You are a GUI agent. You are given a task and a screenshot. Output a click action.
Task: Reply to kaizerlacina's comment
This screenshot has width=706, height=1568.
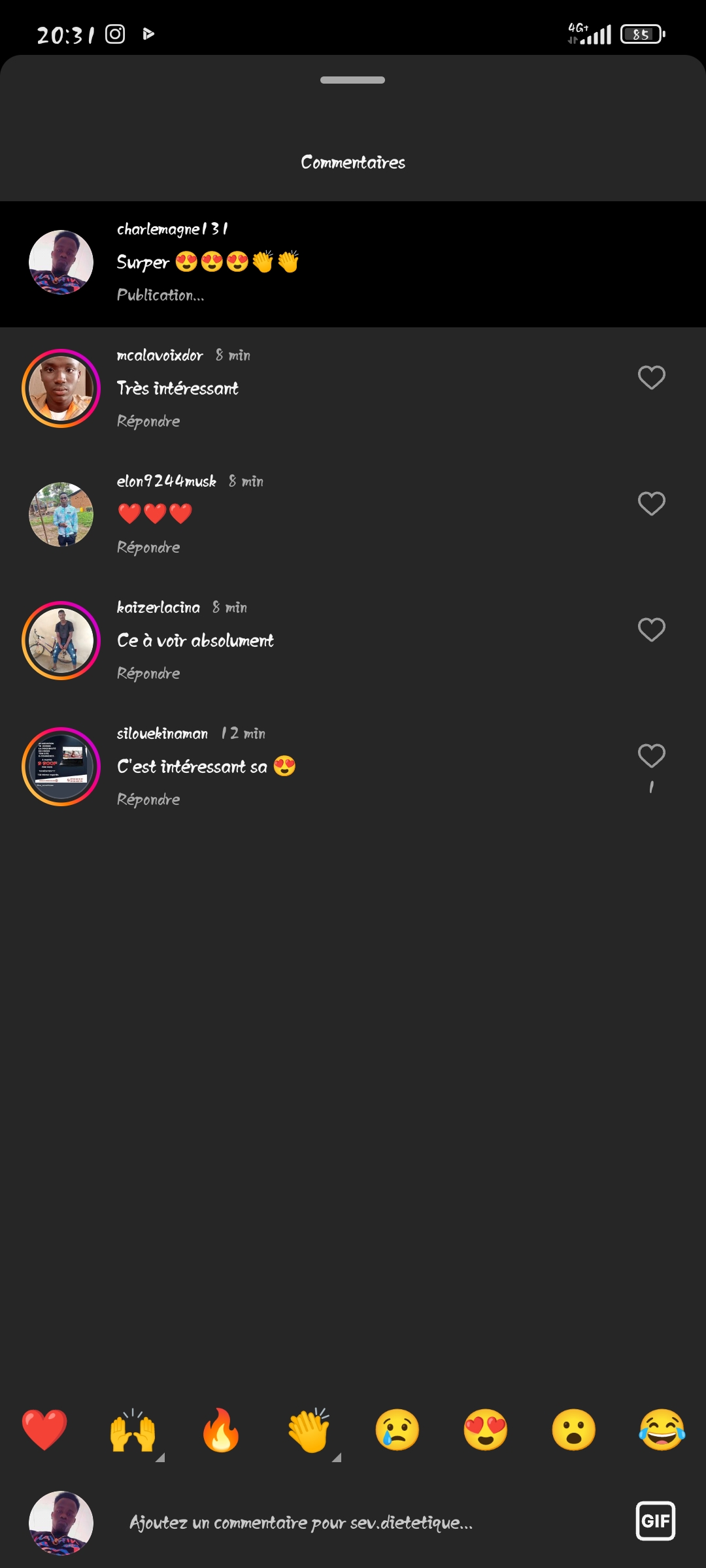point(148,674)
